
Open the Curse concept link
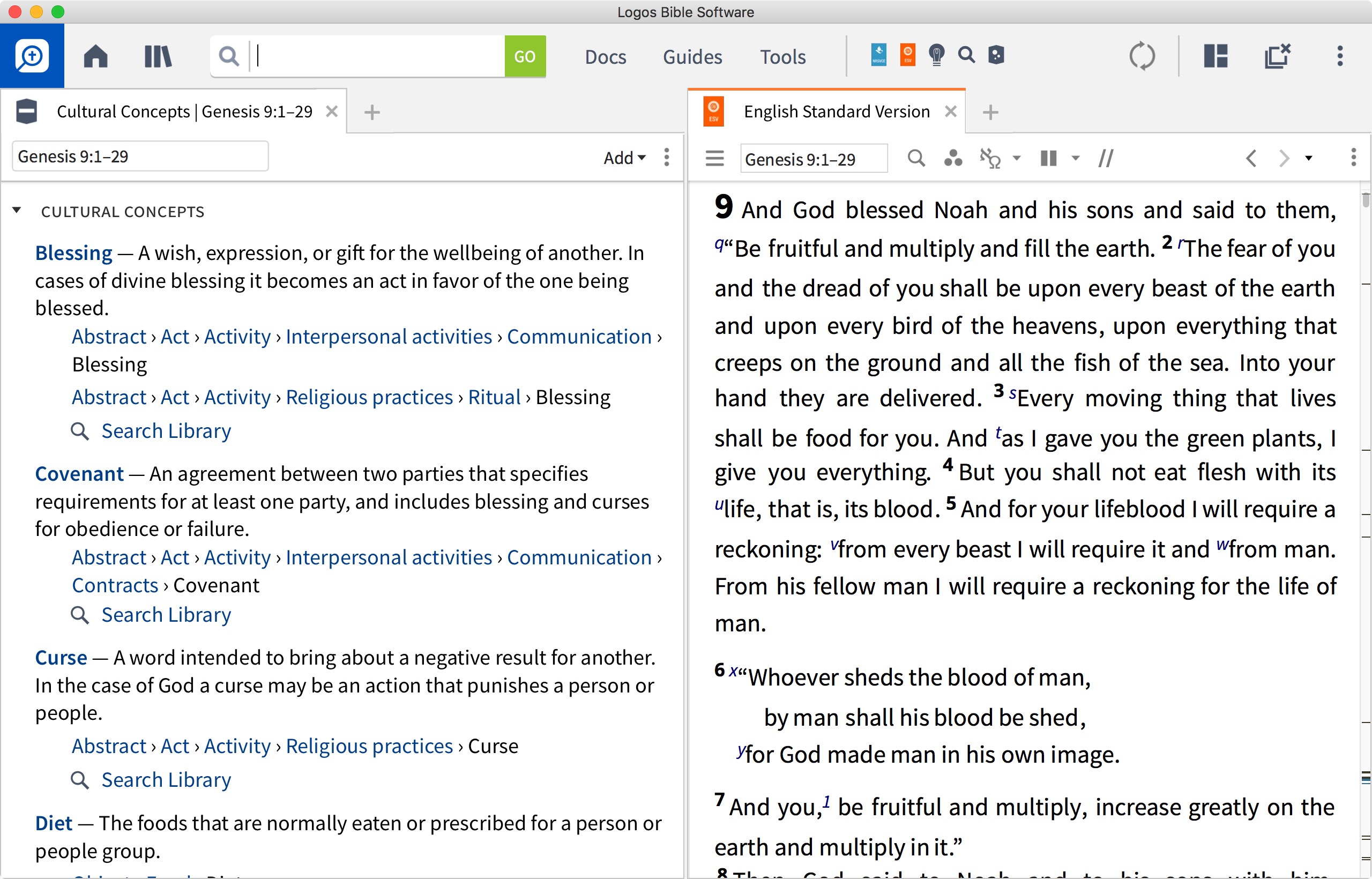[x=61, y=658]
